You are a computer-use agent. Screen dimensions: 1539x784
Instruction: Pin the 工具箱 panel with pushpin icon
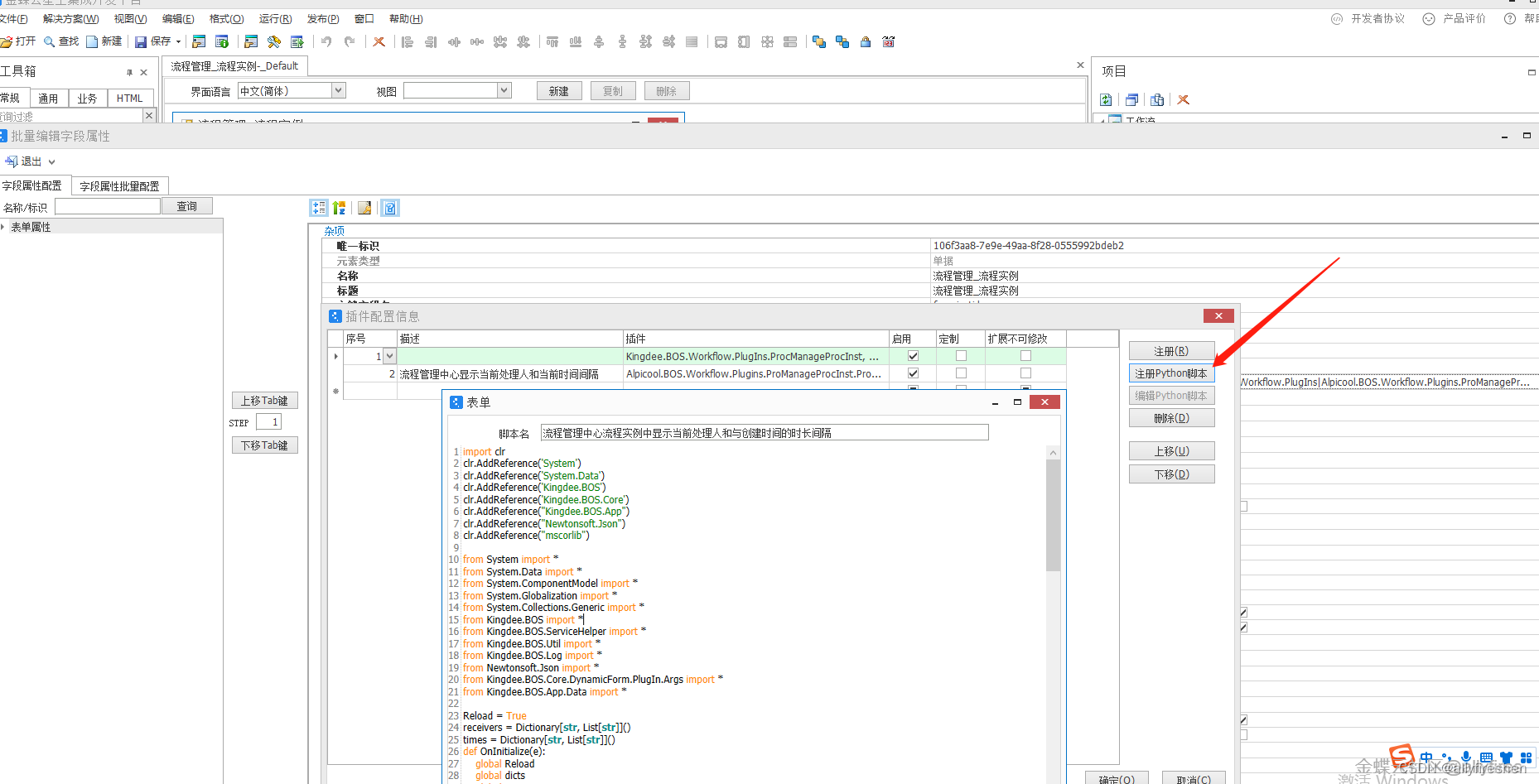tap(129, 72)
